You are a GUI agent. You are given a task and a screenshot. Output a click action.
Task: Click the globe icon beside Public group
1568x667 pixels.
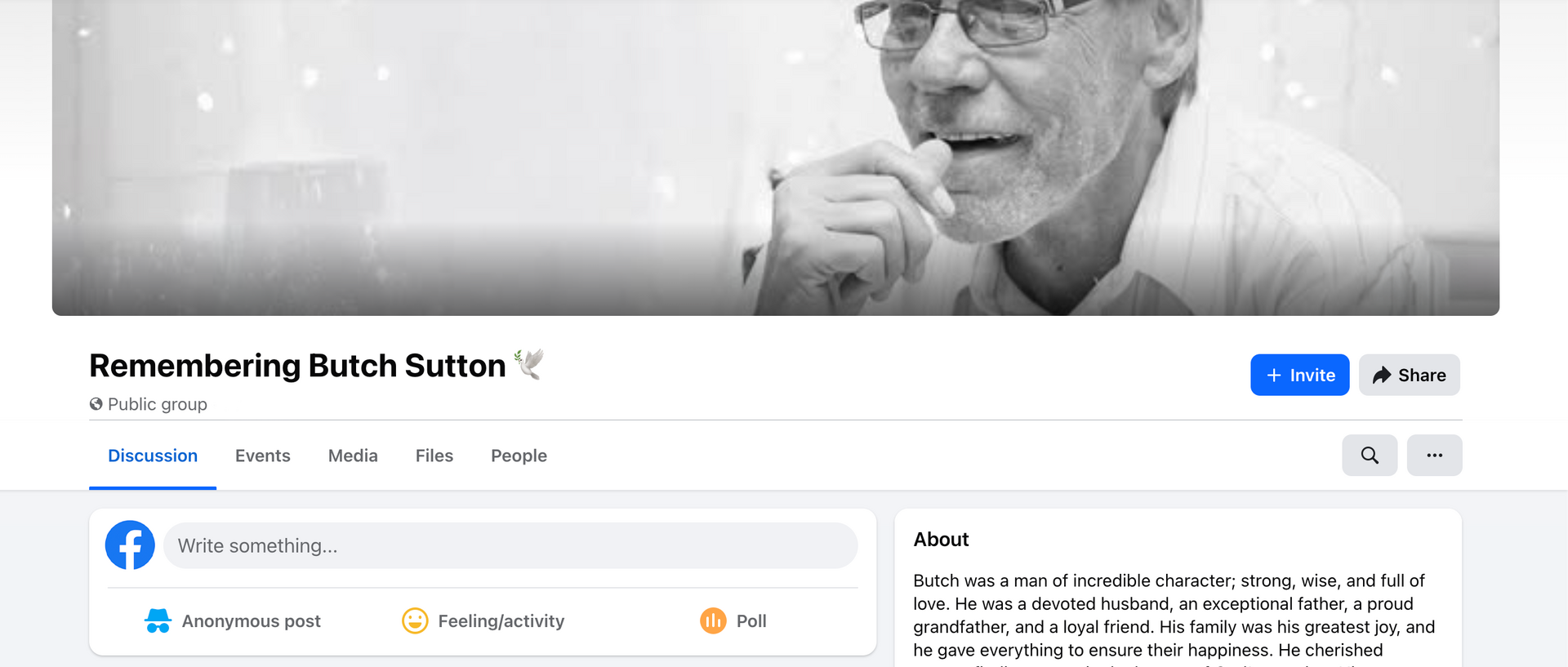click(96, 404)
